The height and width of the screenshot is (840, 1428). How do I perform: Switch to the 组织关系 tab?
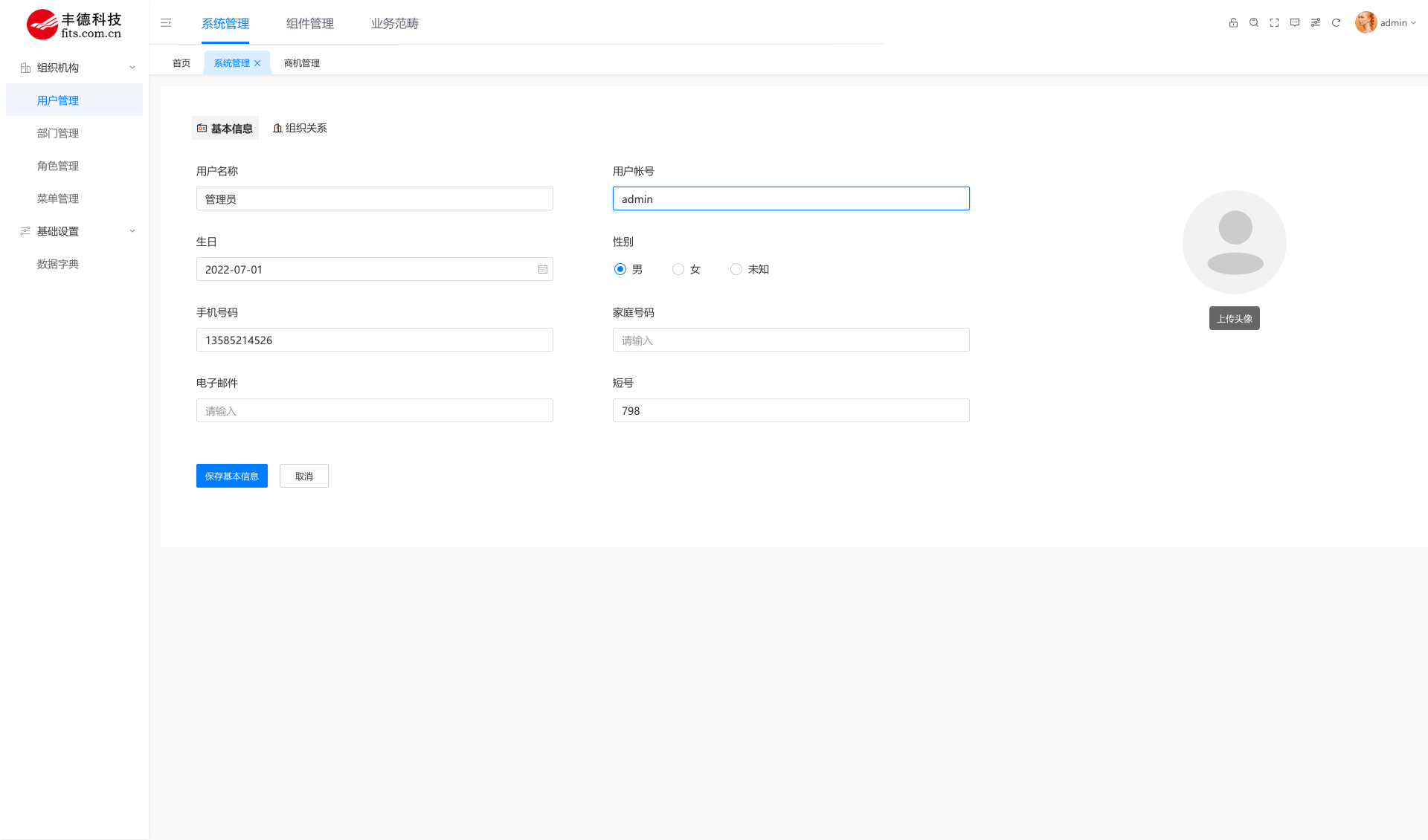tap(300, 128)
